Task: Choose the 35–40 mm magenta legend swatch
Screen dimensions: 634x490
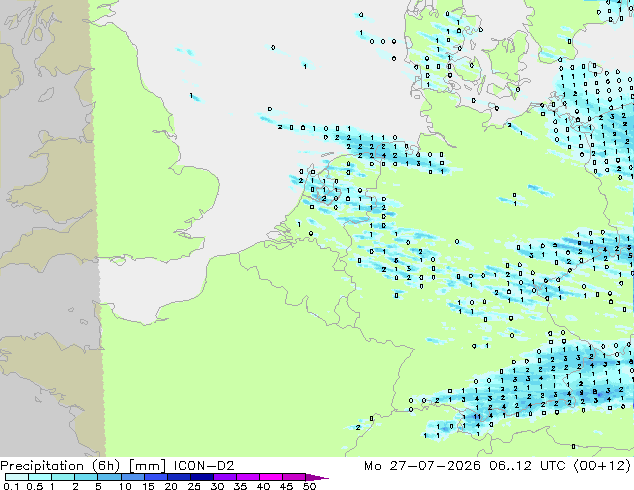Action: (247, 477)
